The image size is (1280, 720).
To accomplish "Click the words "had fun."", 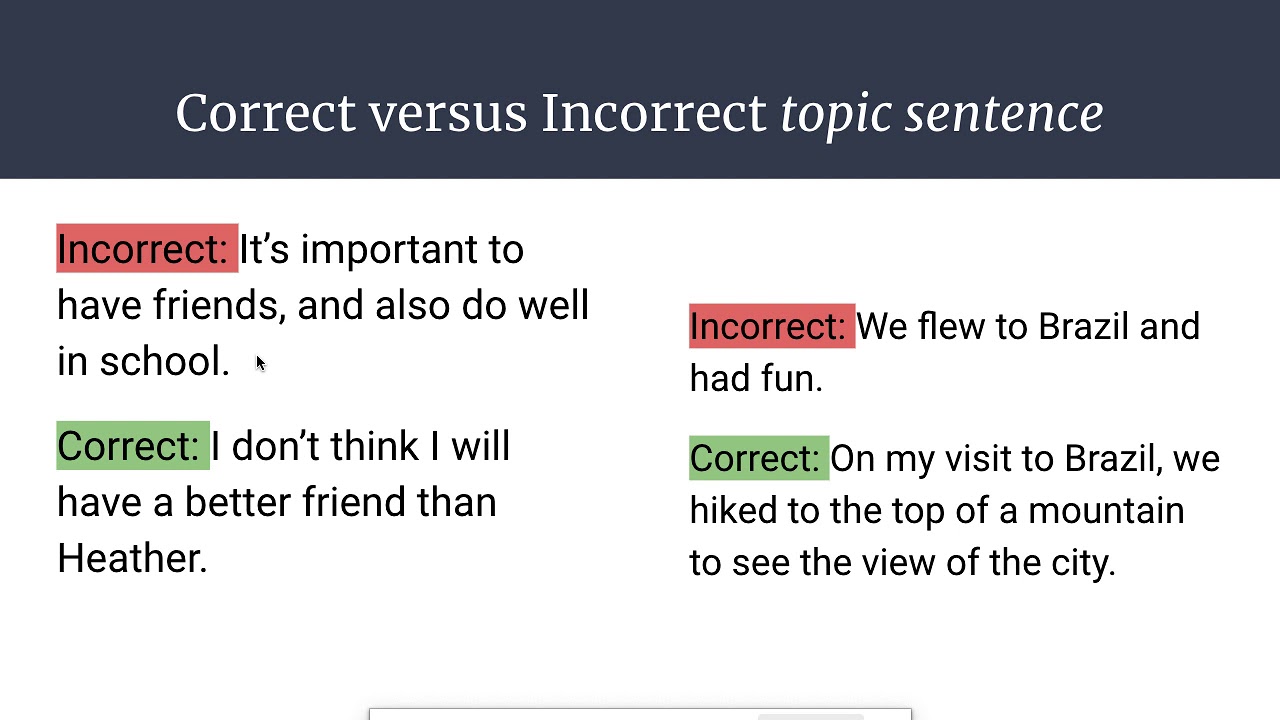I will 755,379.
